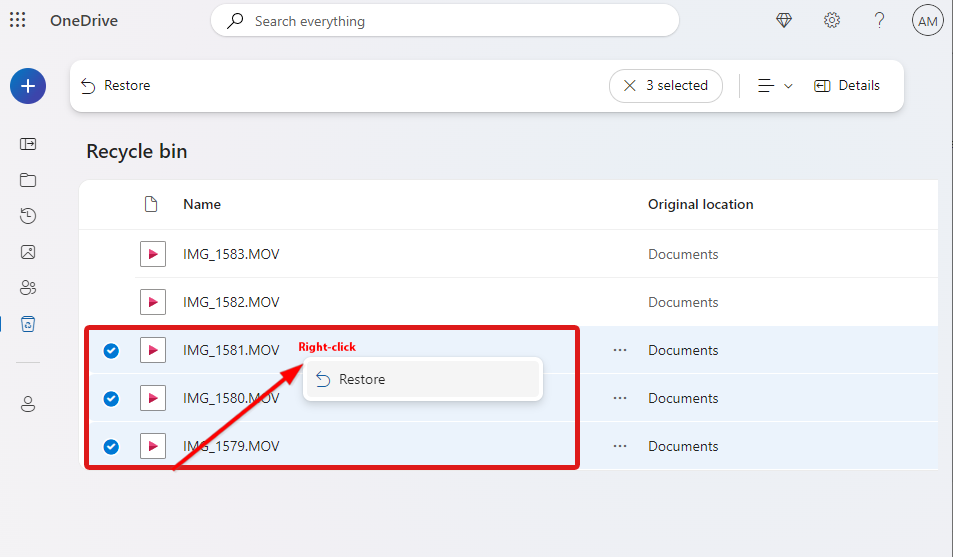
Task: Open Recent history sidebar icon
Action: [28, 215]
